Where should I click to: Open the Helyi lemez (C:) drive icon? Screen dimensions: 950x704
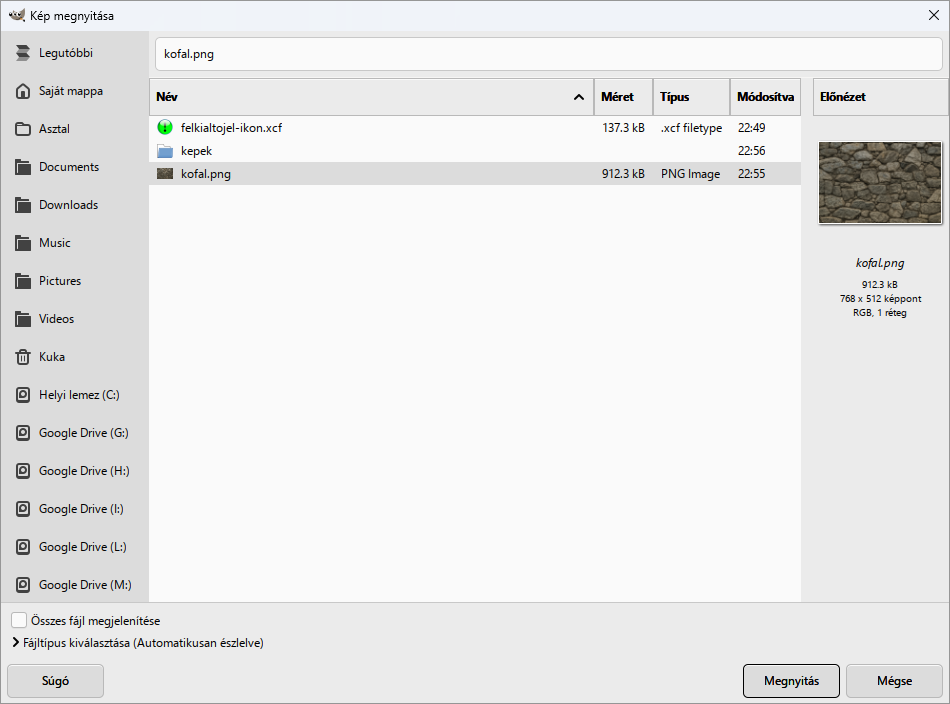[22, 395]
